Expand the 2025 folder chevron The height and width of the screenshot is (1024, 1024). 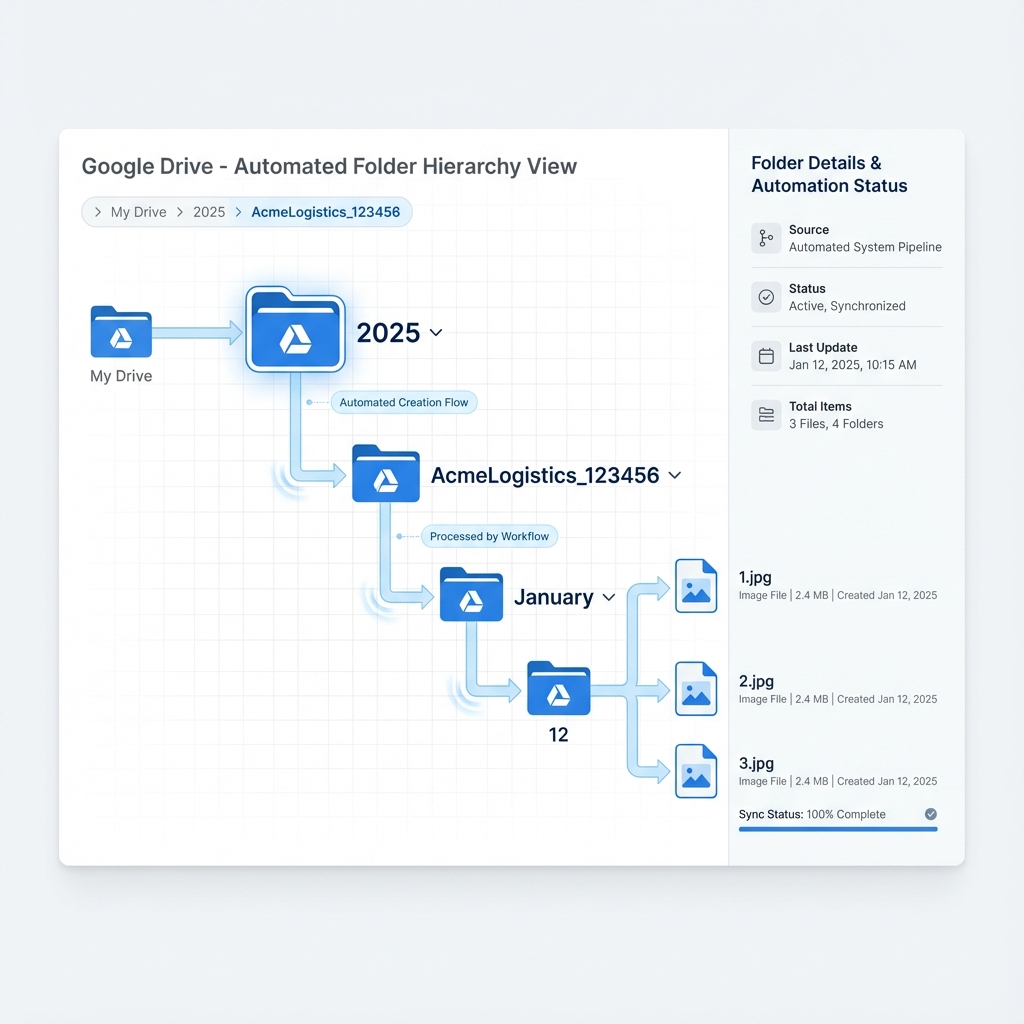tap(436, 332)
